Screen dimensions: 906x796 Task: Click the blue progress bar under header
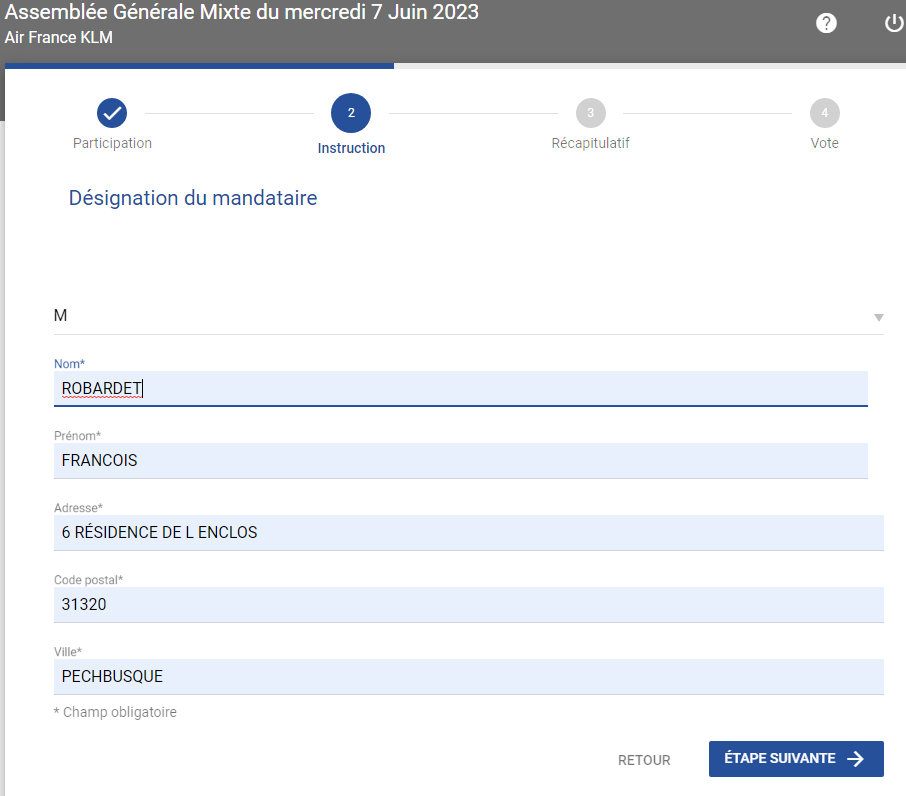199,66
